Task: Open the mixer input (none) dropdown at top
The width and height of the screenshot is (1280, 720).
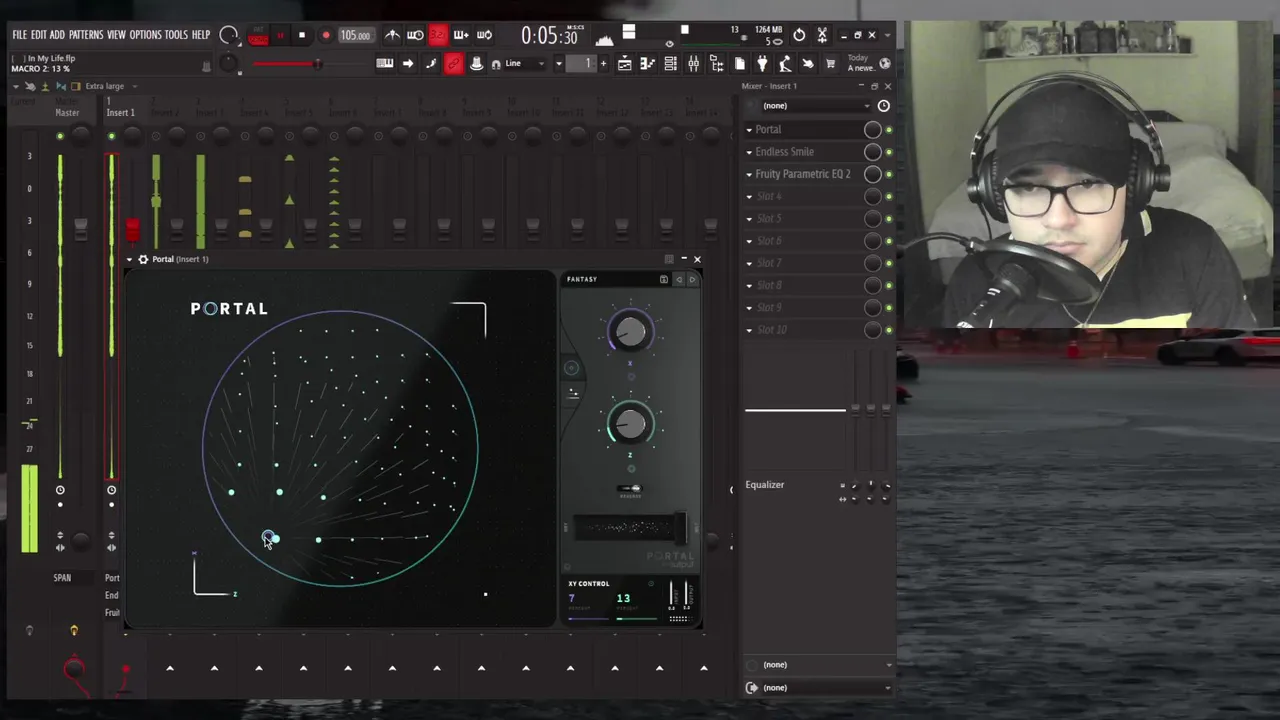Action: pyautogui.click(x=816, y=105)
